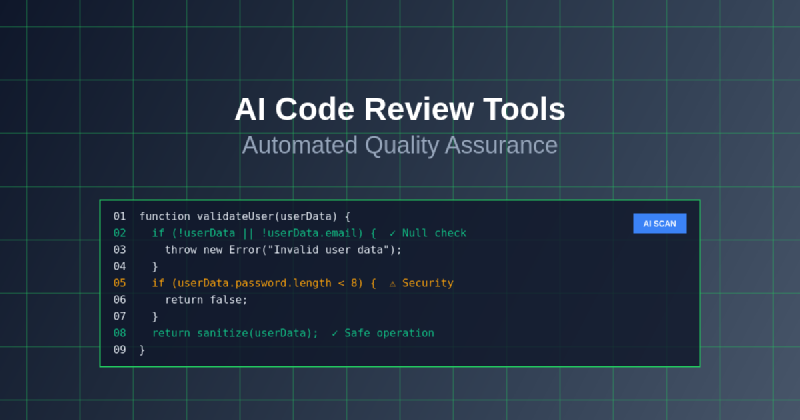Click the return false statement
This screenshot has height=420, width=800.
pyautogui.click(x=206, y=300)
